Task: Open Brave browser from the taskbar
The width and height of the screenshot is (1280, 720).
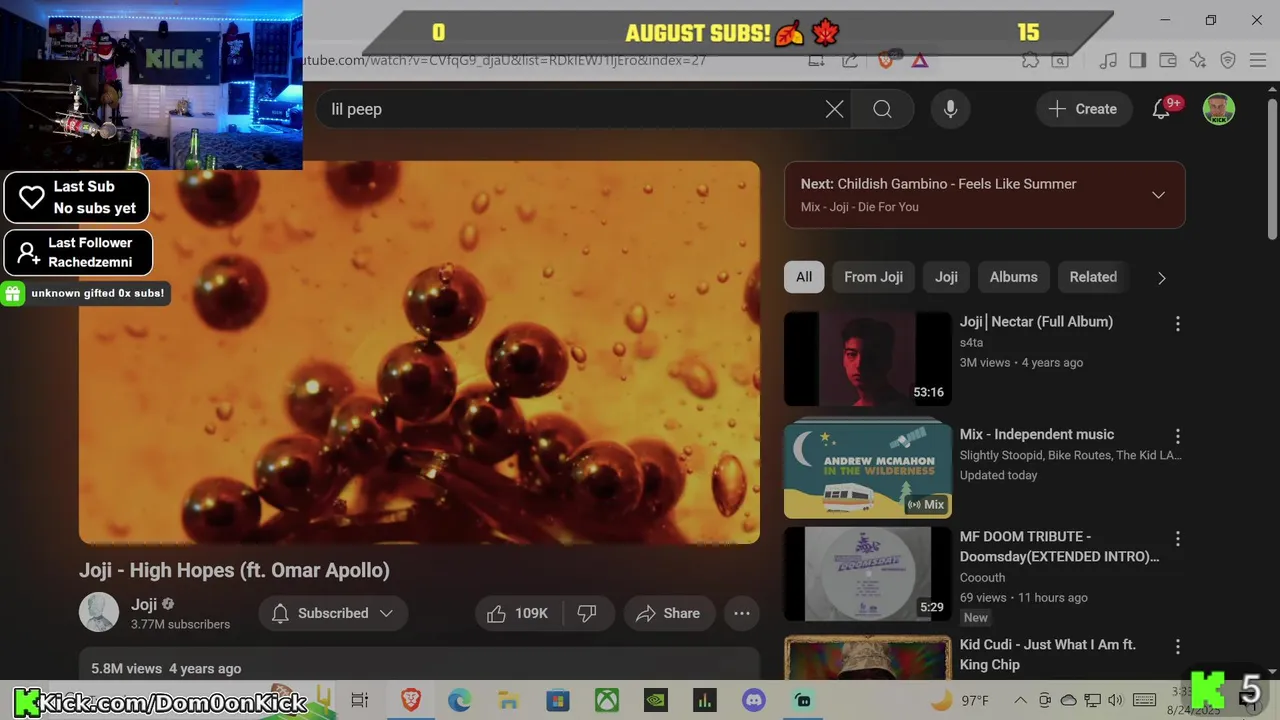Action: point(410,701)
